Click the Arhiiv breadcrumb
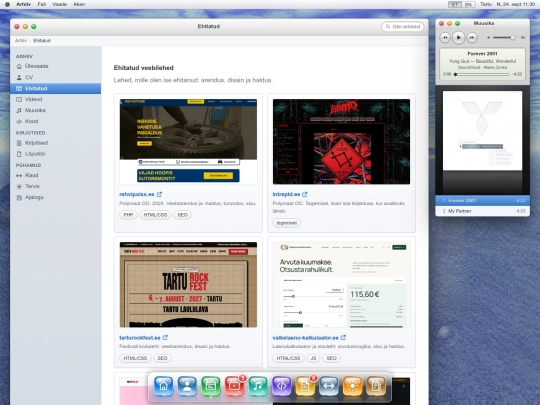Viewport: 540px width, 405px height. pyautogui.click(x=21, y=41)
